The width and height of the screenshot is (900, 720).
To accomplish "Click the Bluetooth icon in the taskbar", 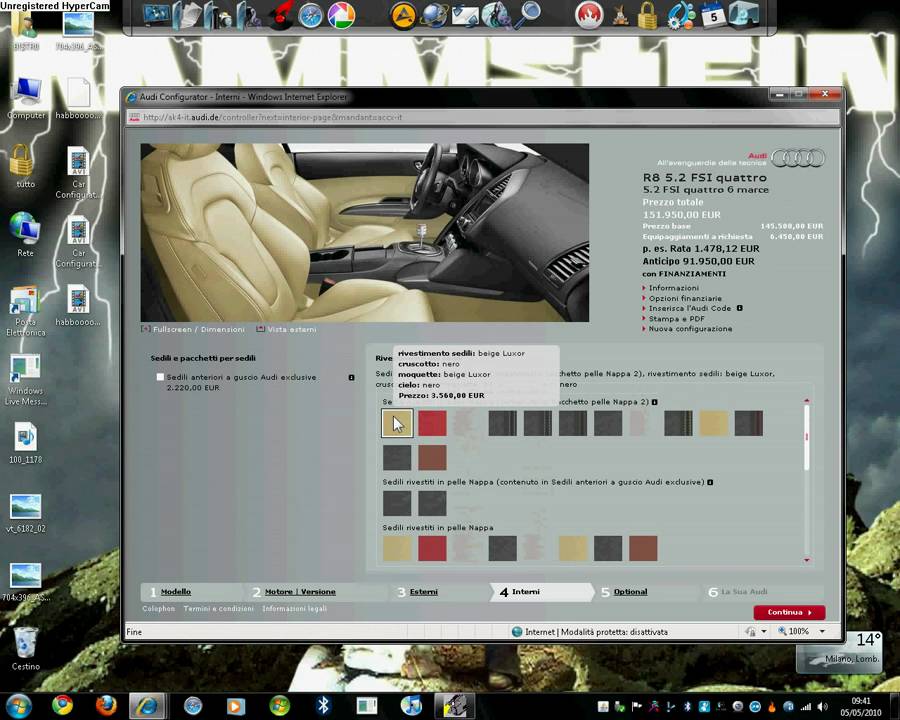I will [323, 705].
